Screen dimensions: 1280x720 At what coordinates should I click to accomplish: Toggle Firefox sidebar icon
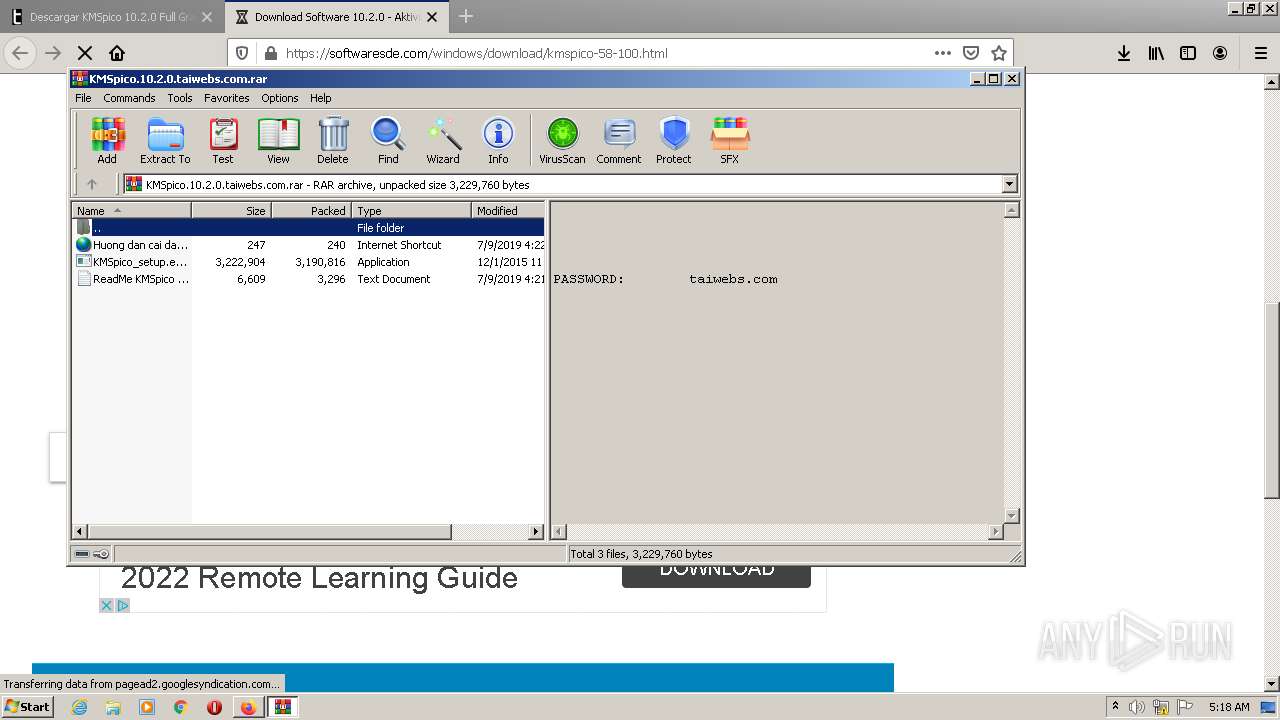pos(1188,53)
